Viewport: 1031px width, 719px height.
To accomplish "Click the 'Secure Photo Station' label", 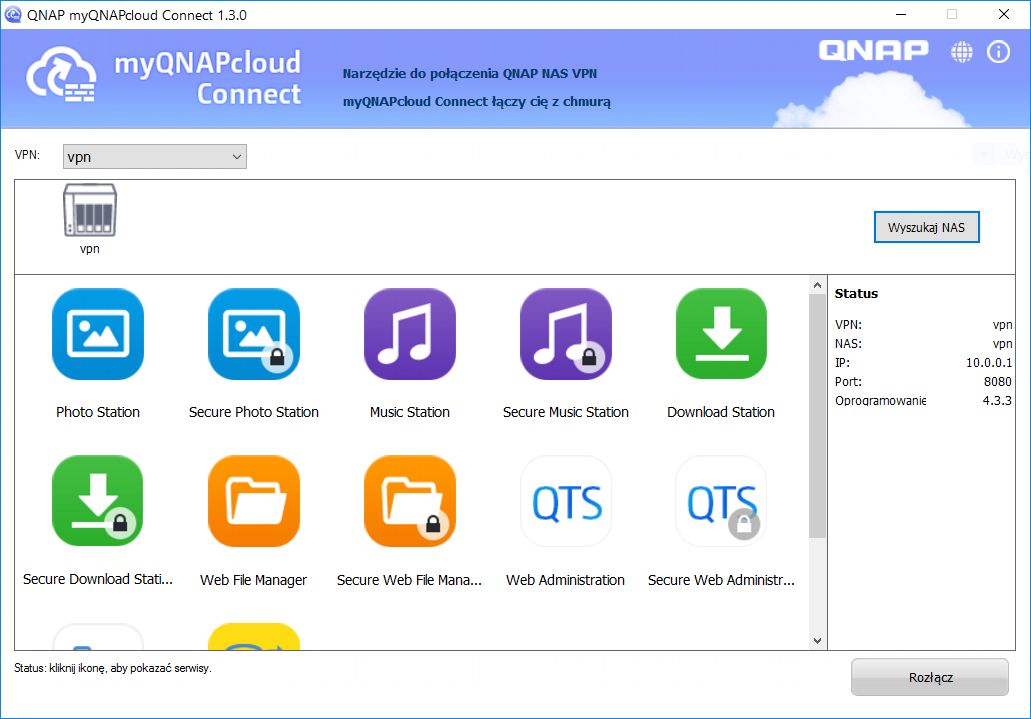I will pyautogui.click(x=254, y=412).
